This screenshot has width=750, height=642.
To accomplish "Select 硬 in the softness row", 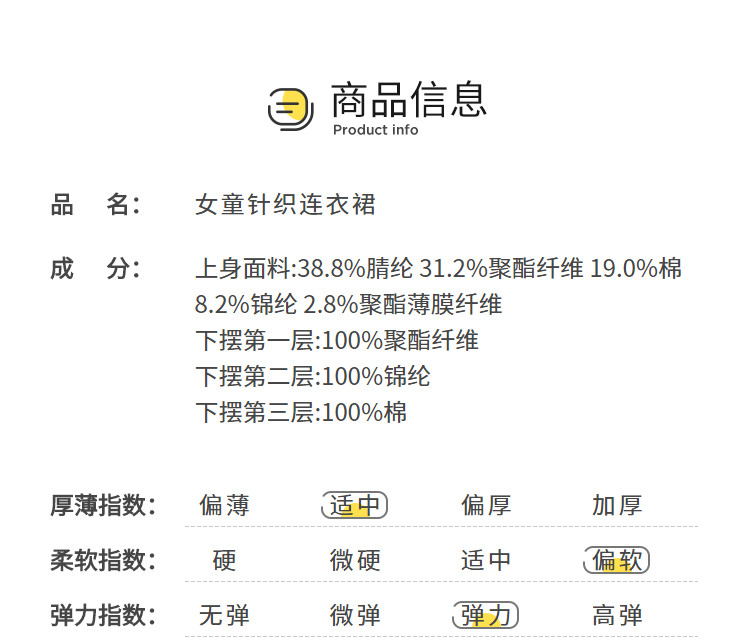I will 224,560.
